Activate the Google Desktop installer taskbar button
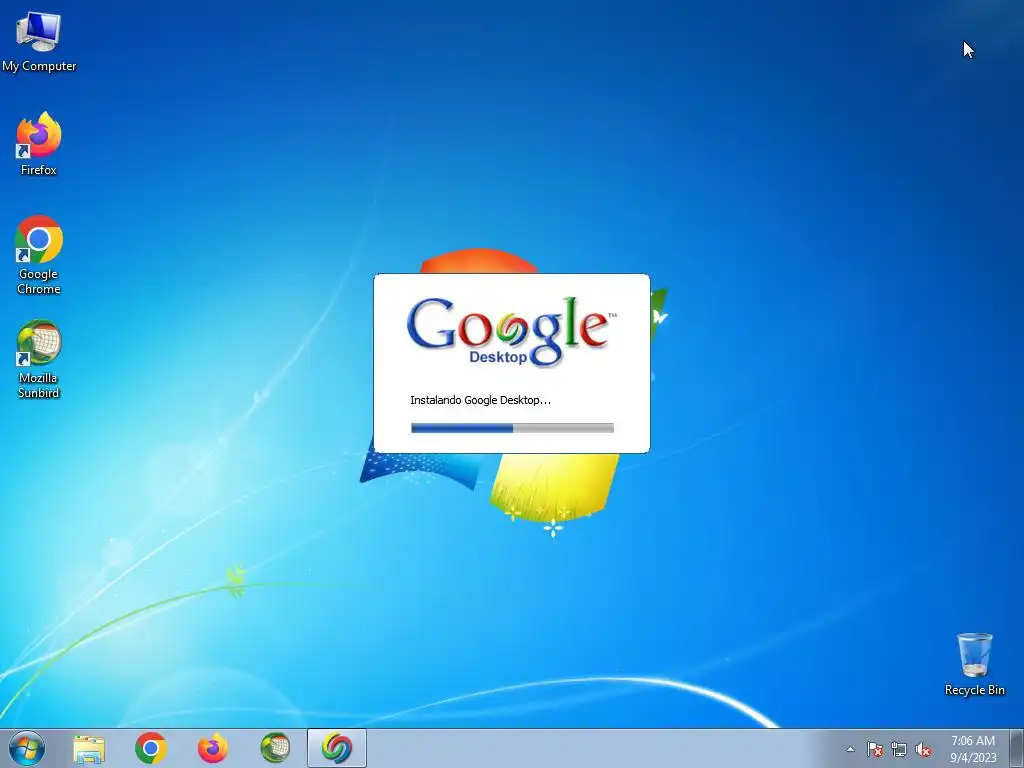Image resolution: width=1024 pixels, height=768 pixels. [337, 748]
